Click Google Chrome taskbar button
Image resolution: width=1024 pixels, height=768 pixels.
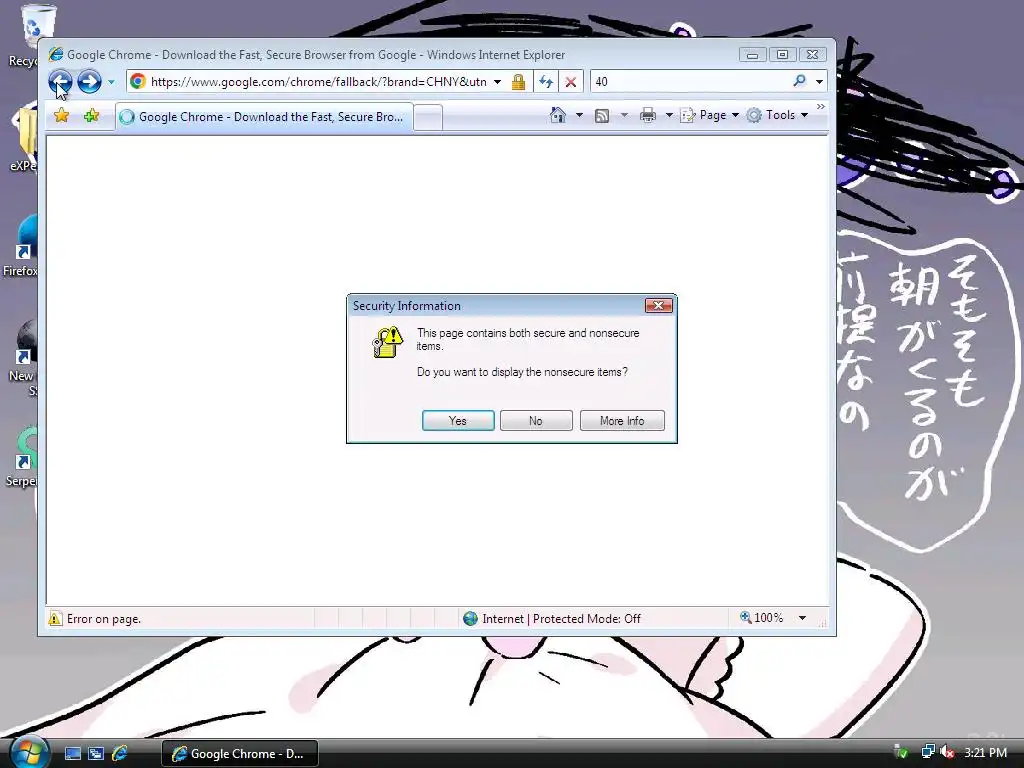pyautogui.click(x=240, y=754)
